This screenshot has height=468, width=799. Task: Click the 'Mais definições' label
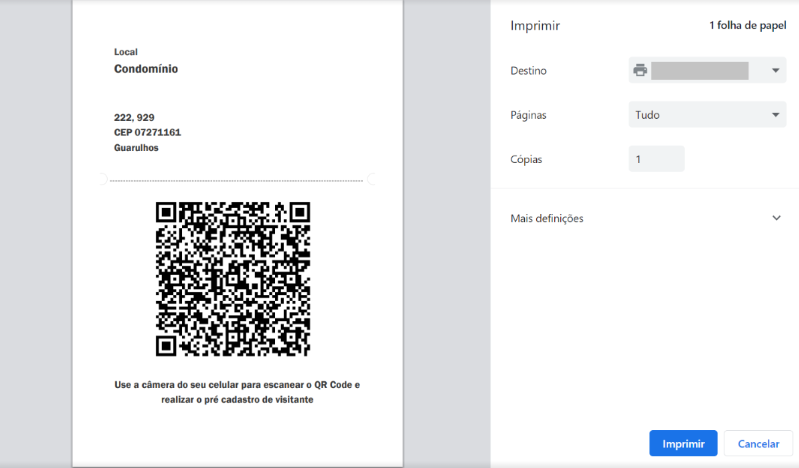(547, 218)
